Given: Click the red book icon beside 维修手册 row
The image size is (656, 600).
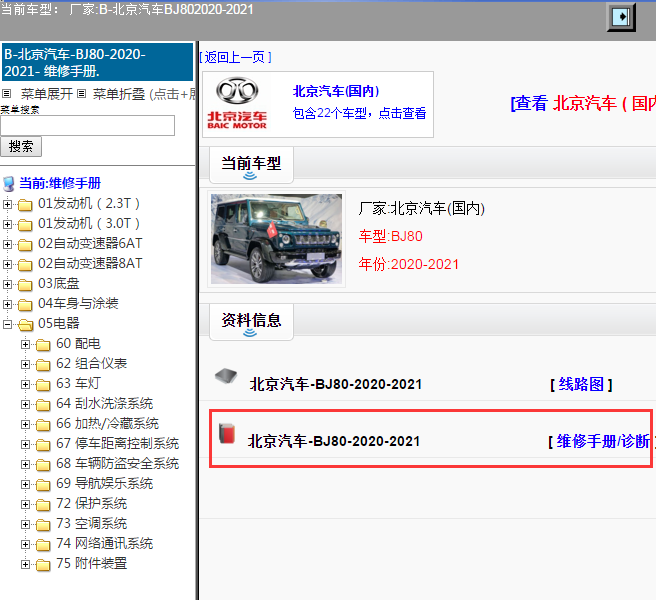Looking at the screenshot, I should point(227,433).
